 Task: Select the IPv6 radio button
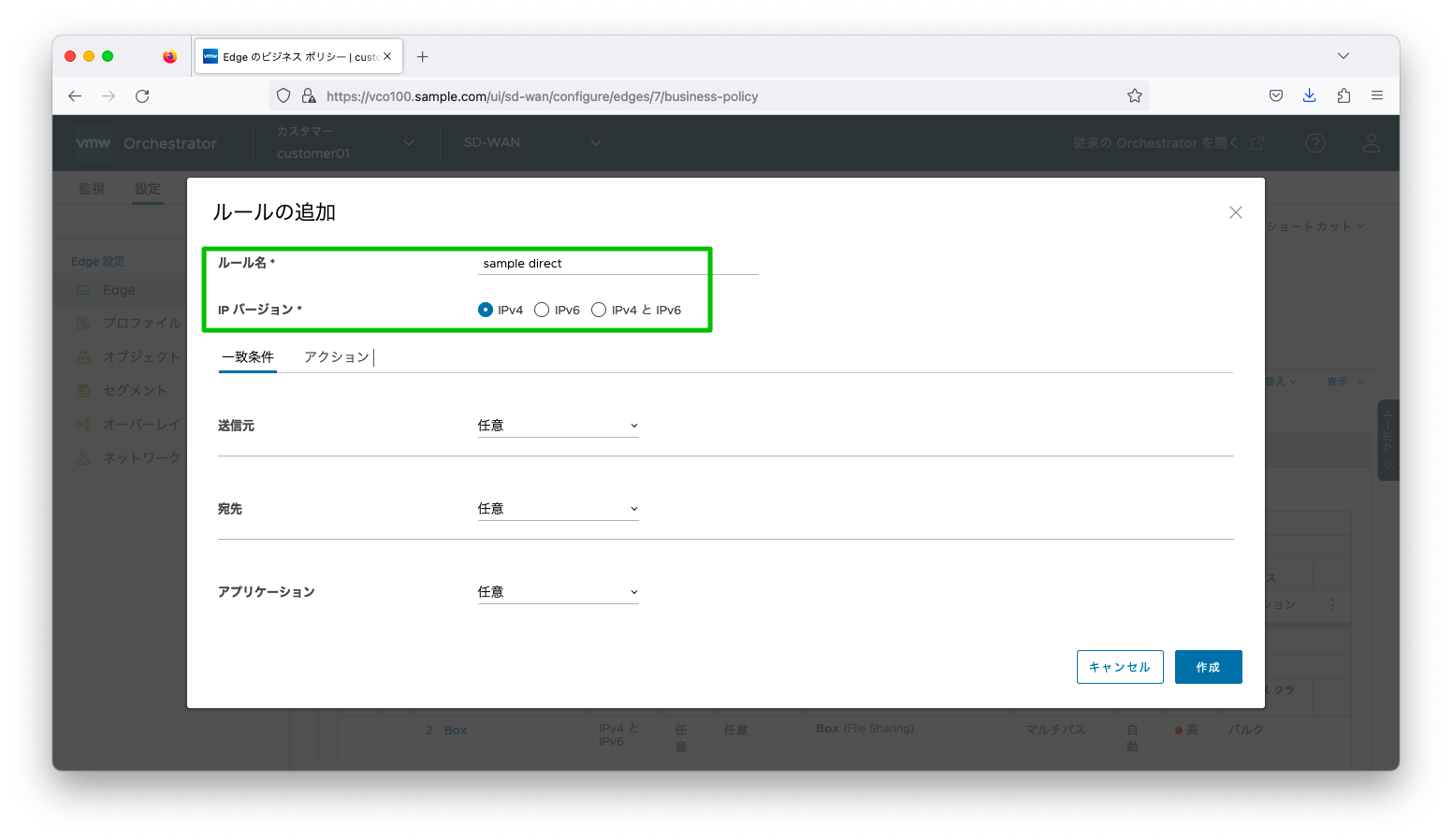coord(542,310)
